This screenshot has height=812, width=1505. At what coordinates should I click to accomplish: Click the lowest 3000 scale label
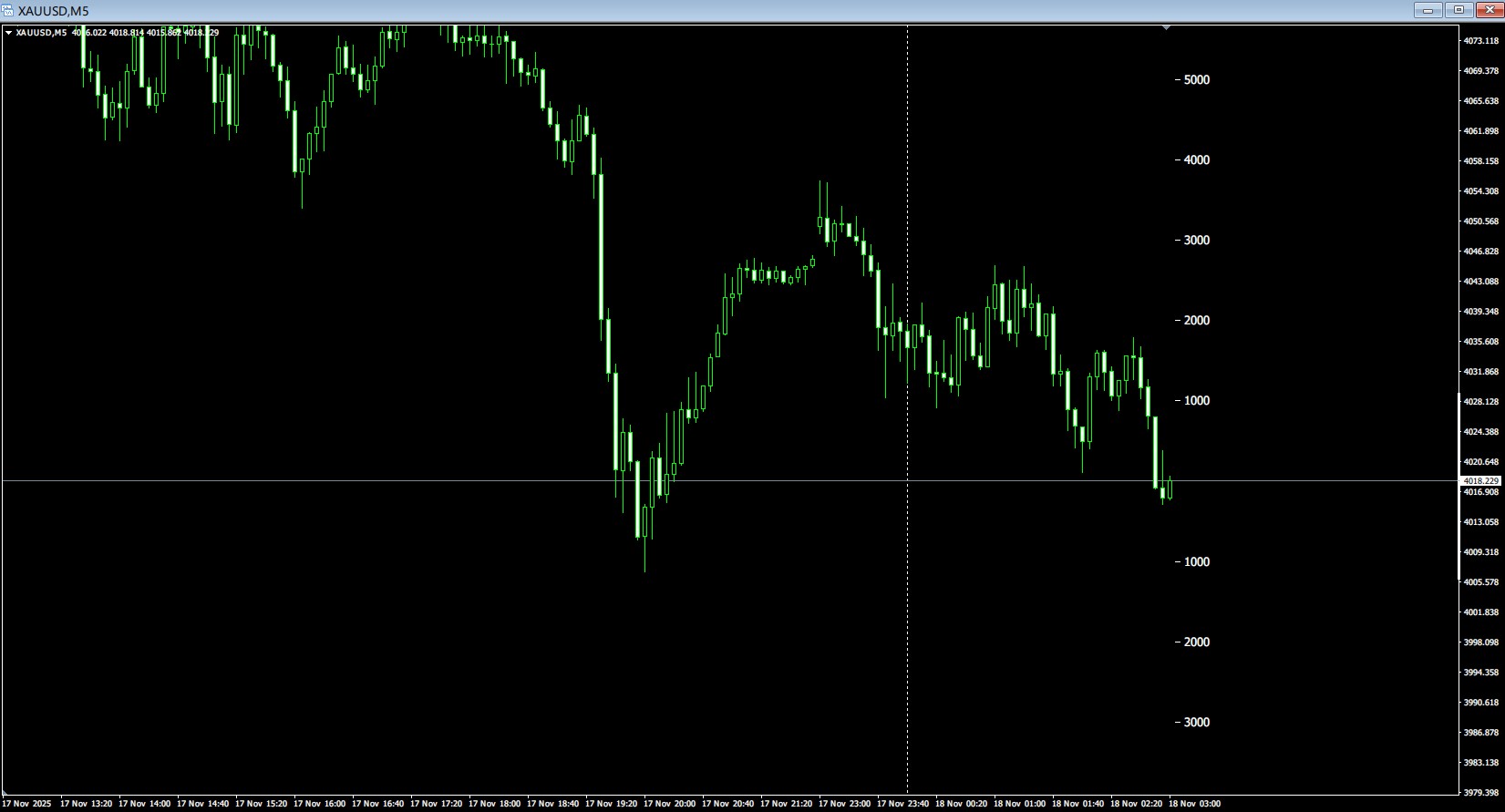[x=1193, y=723]
